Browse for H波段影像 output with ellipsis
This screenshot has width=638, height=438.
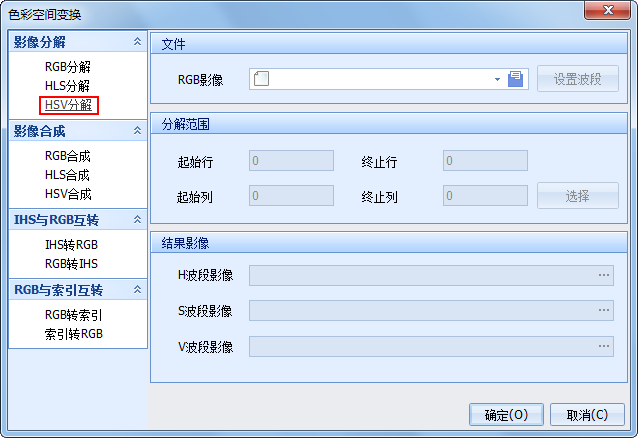point(604,275)
